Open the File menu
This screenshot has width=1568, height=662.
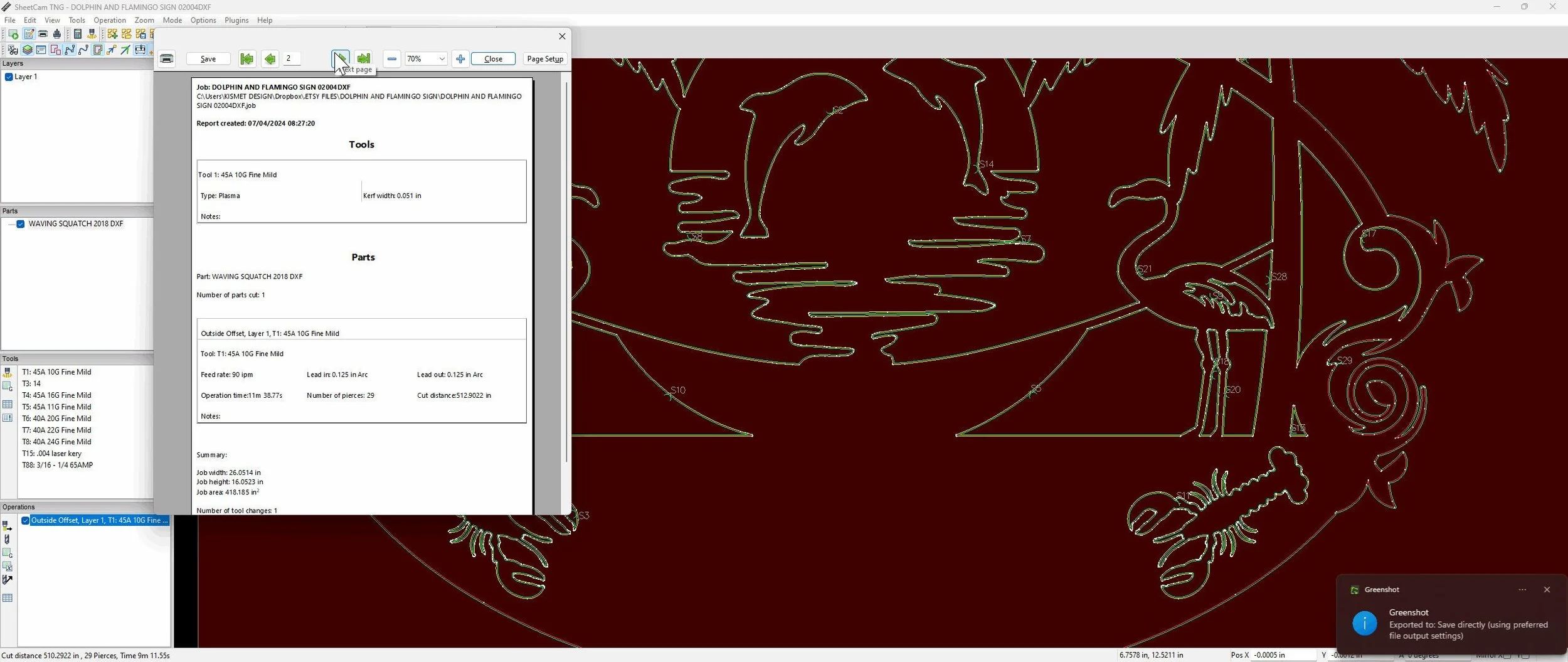10,20
